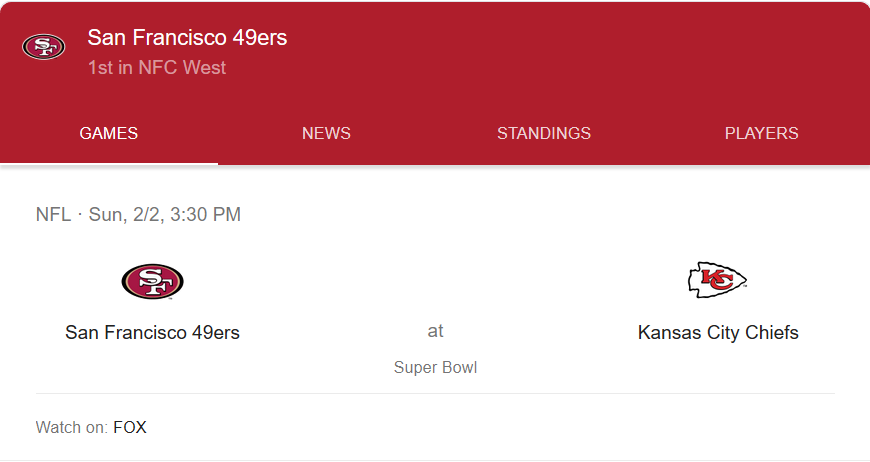Click the "at" text between teams
Screen dimensions: 870x462
[435, 331]
